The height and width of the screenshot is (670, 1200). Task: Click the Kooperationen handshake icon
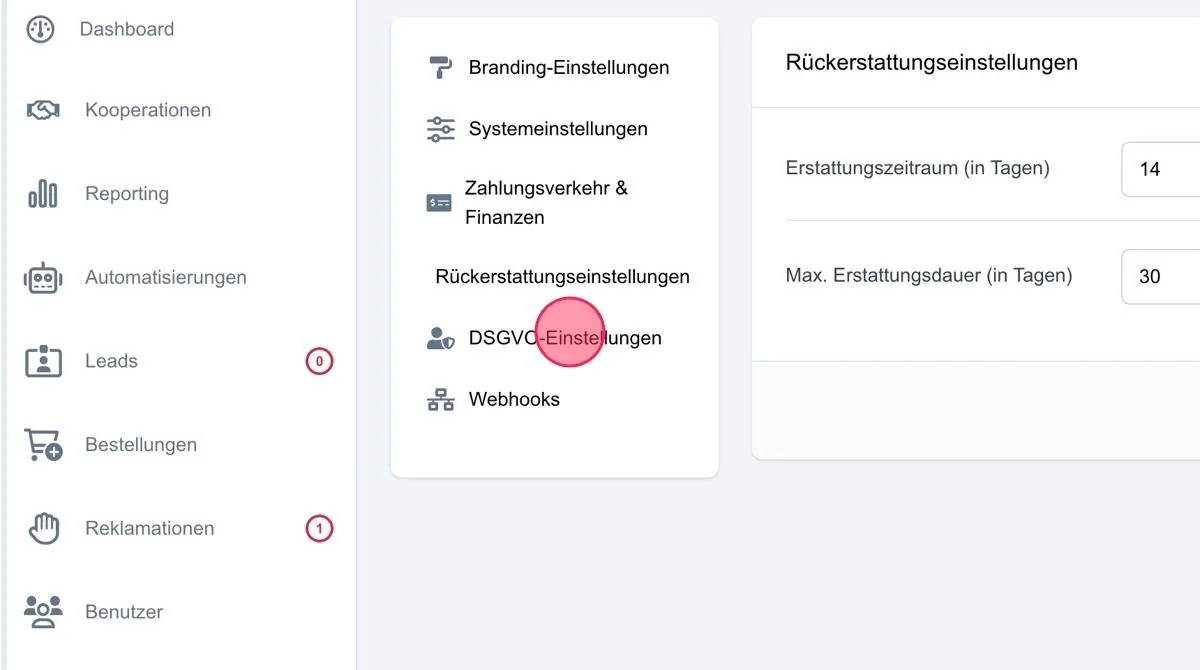(42, 110)
